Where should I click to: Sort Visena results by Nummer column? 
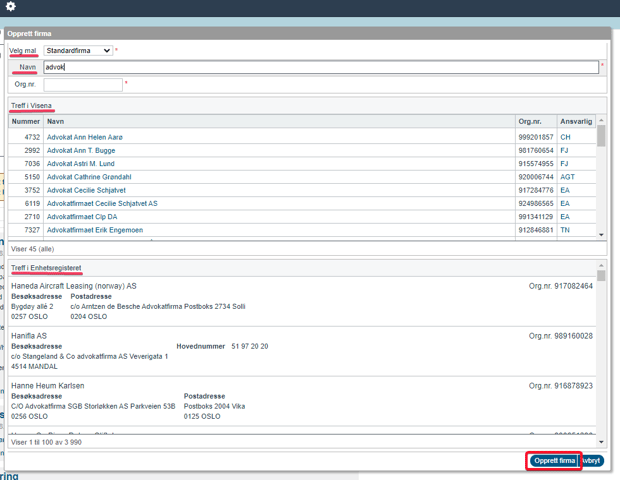point(26,121)
